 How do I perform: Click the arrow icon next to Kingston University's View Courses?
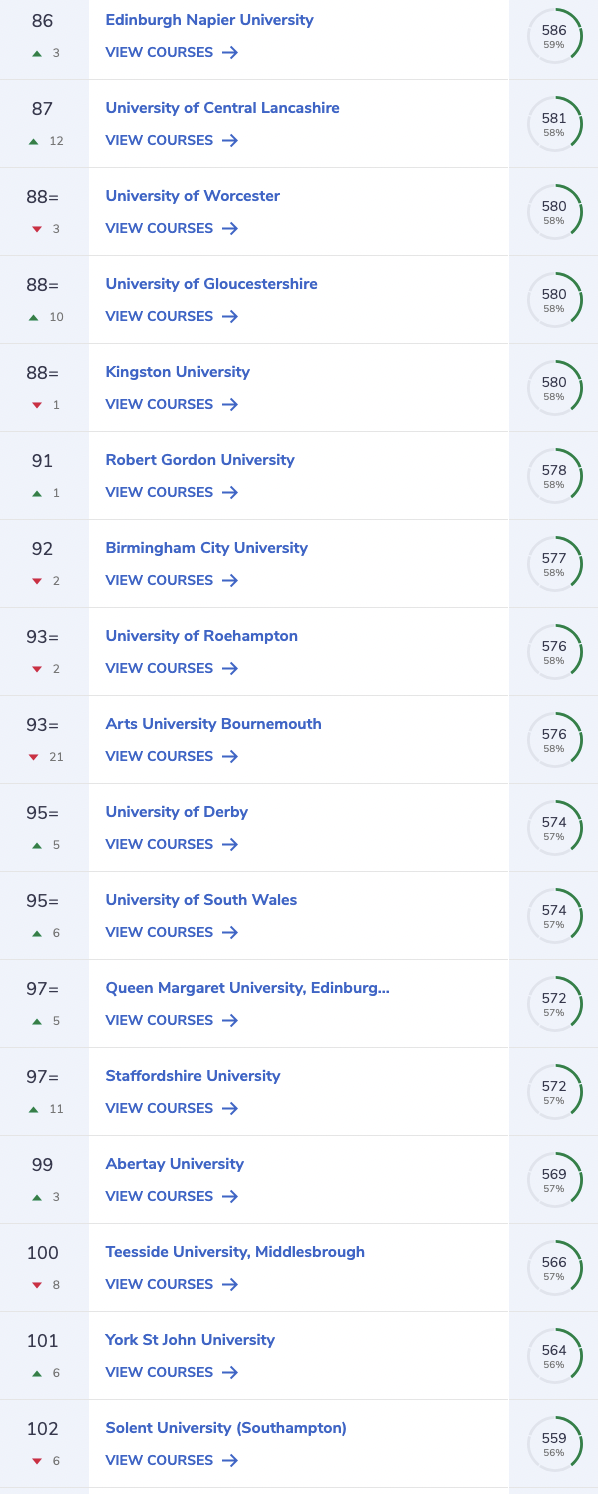(230, 404)
